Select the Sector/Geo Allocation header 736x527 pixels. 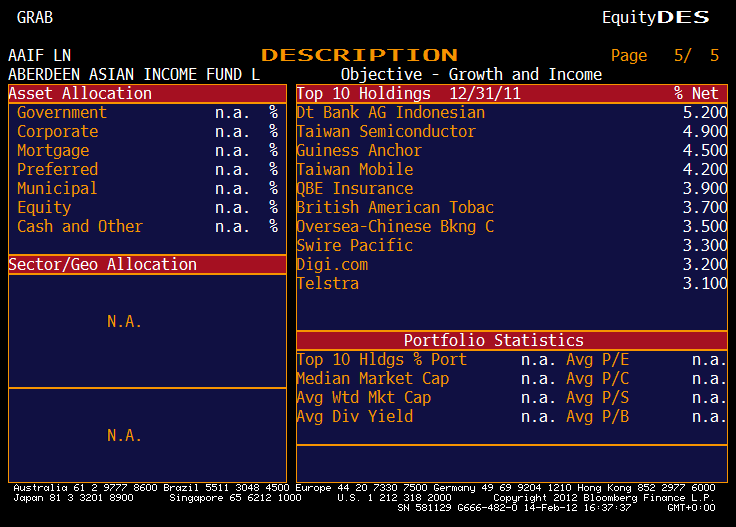click(103, 265)
